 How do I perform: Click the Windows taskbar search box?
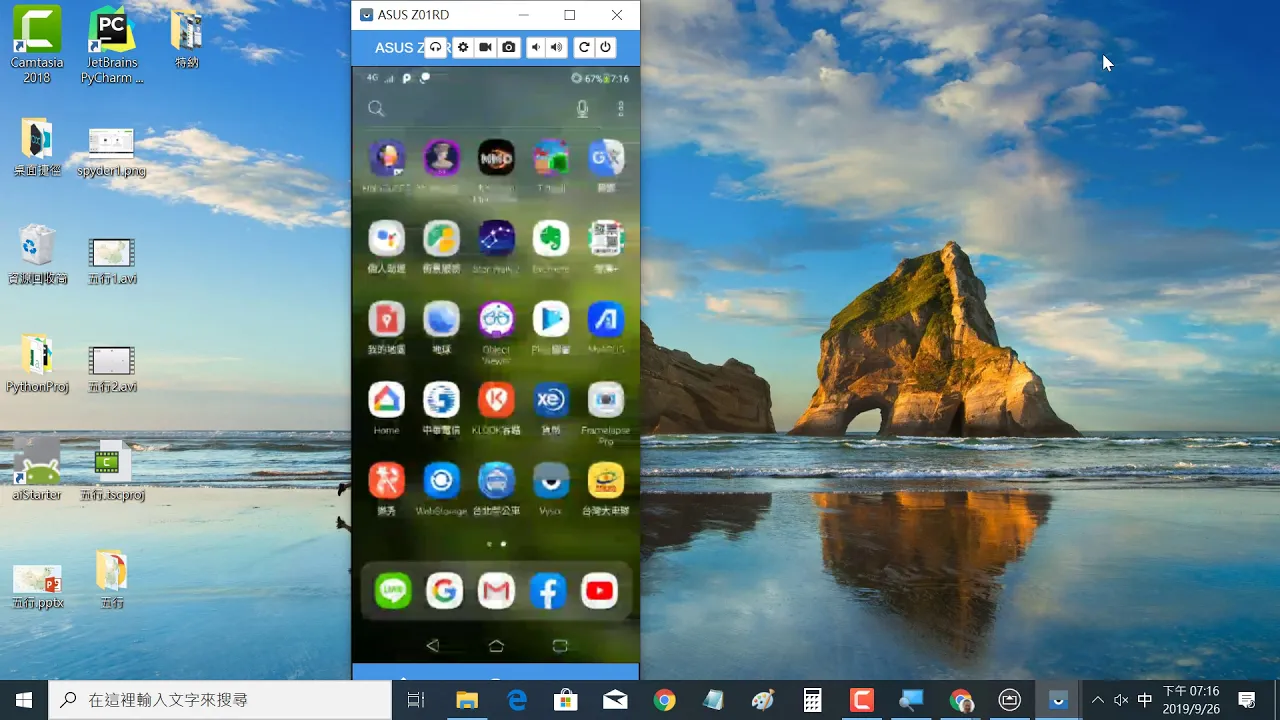coord(220,700)
